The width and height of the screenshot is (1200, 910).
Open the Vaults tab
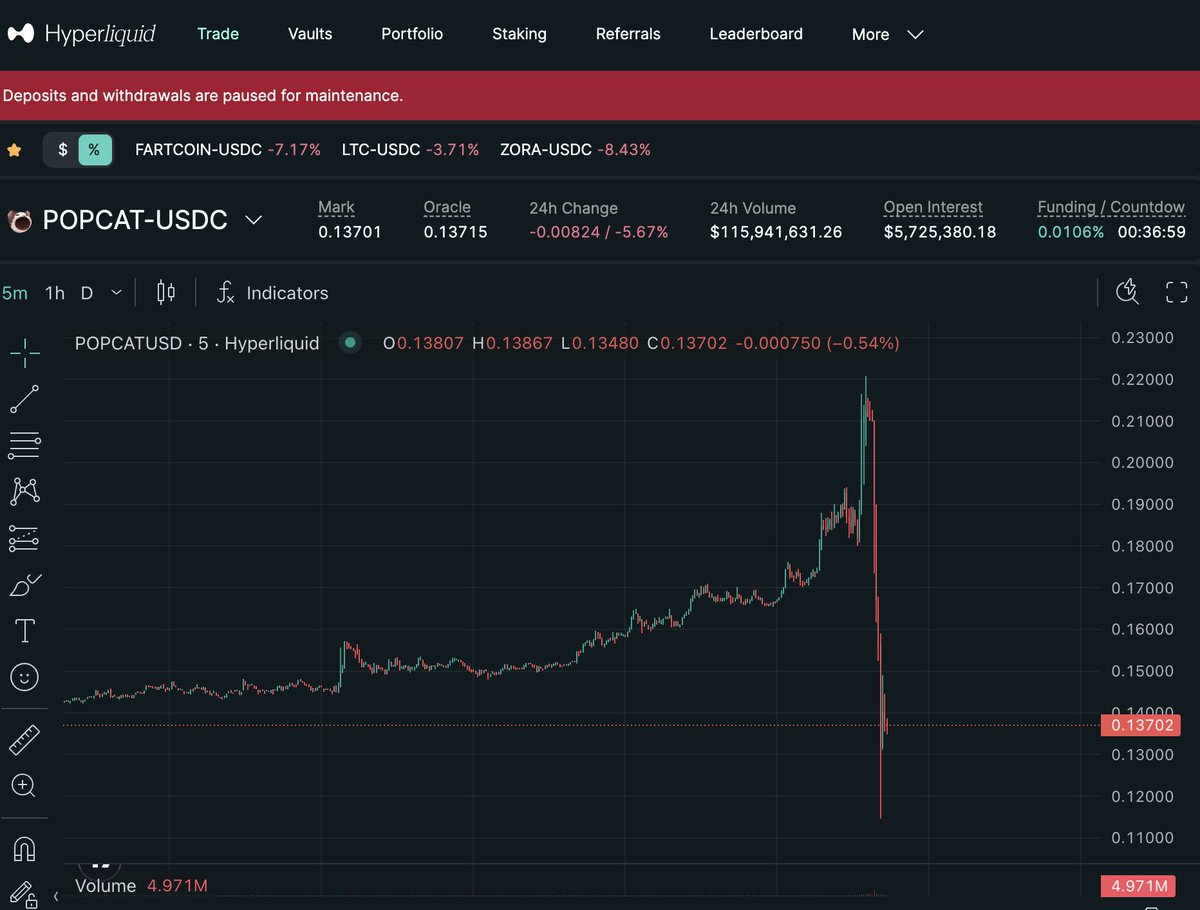coord(310,34)
